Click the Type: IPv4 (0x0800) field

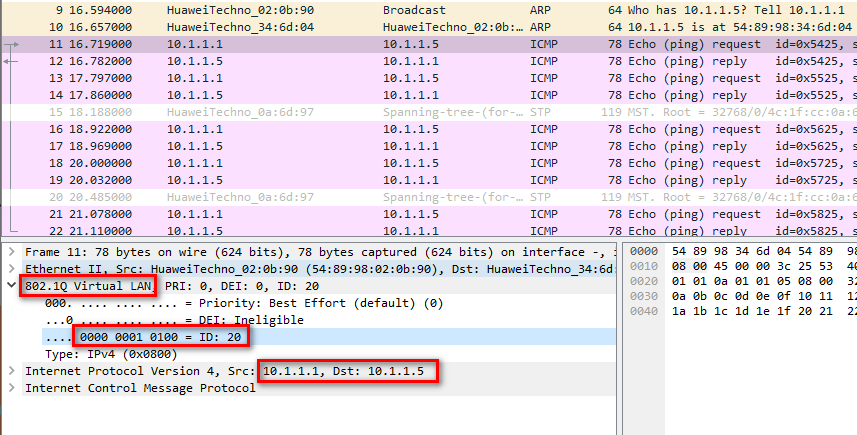[111, 354]
